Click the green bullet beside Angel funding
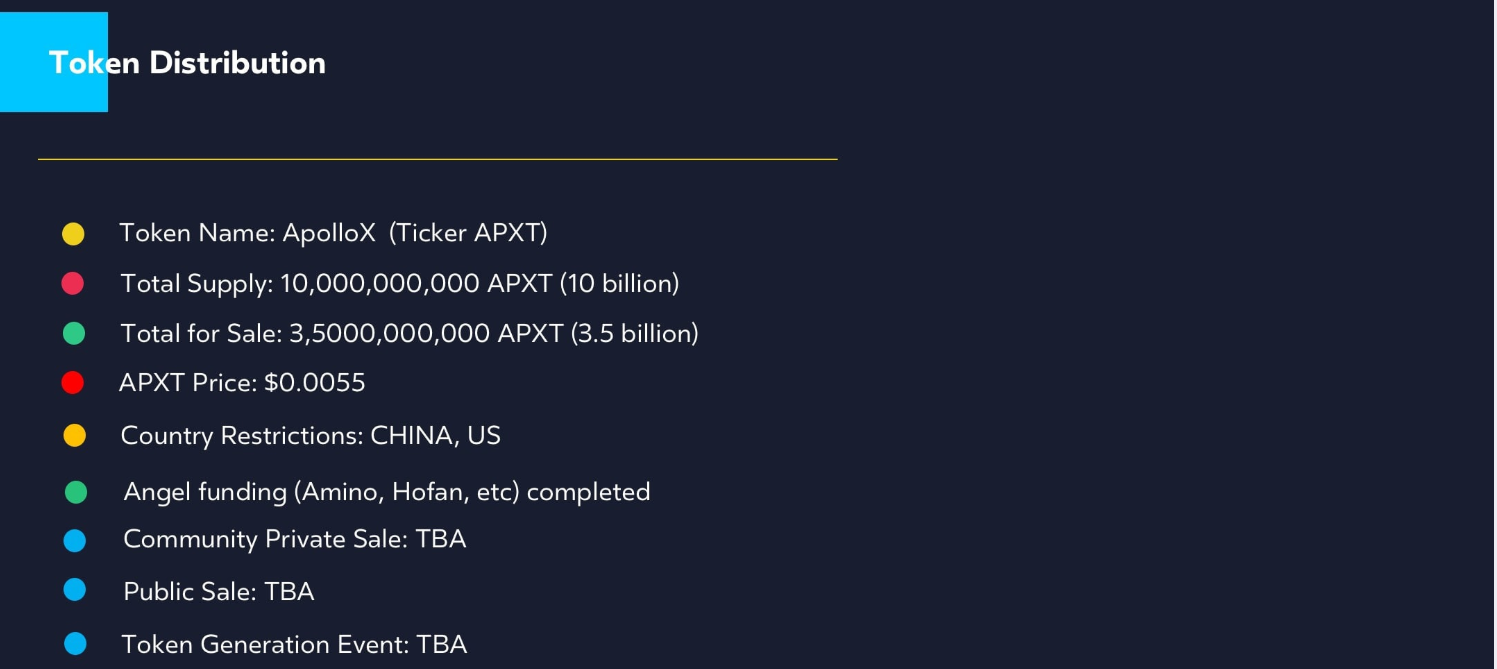 point(76,492)
